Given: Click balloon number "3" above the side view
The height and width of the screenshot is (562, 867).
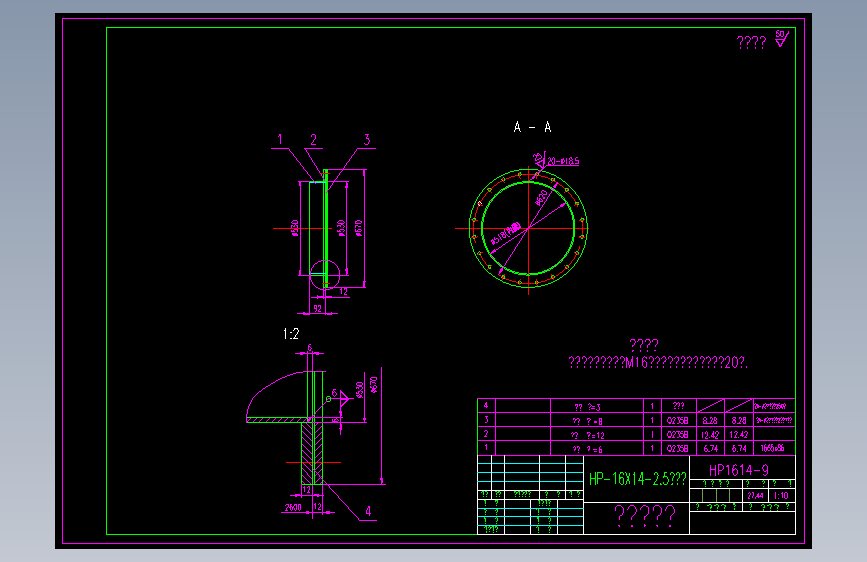Looking at the screenshot, I should click(367, 139).
